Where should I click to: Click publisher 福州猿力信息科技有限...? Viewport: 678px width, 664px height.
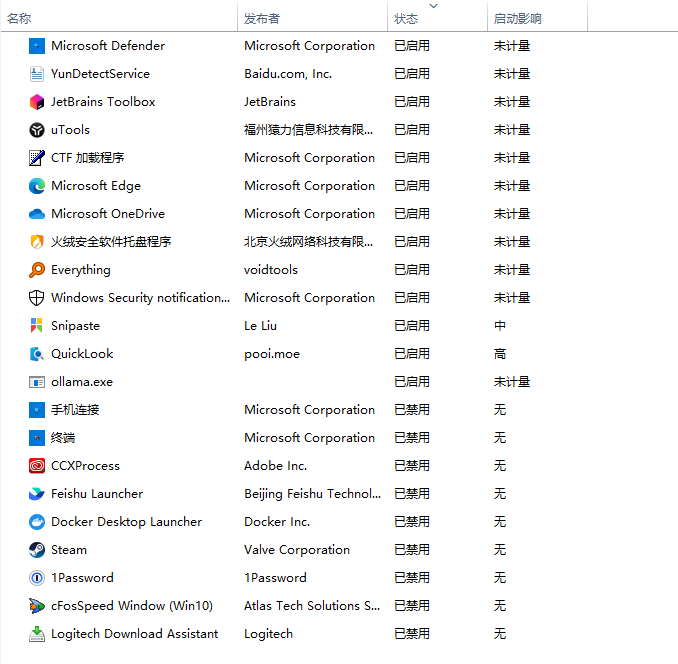click(308, 130)
